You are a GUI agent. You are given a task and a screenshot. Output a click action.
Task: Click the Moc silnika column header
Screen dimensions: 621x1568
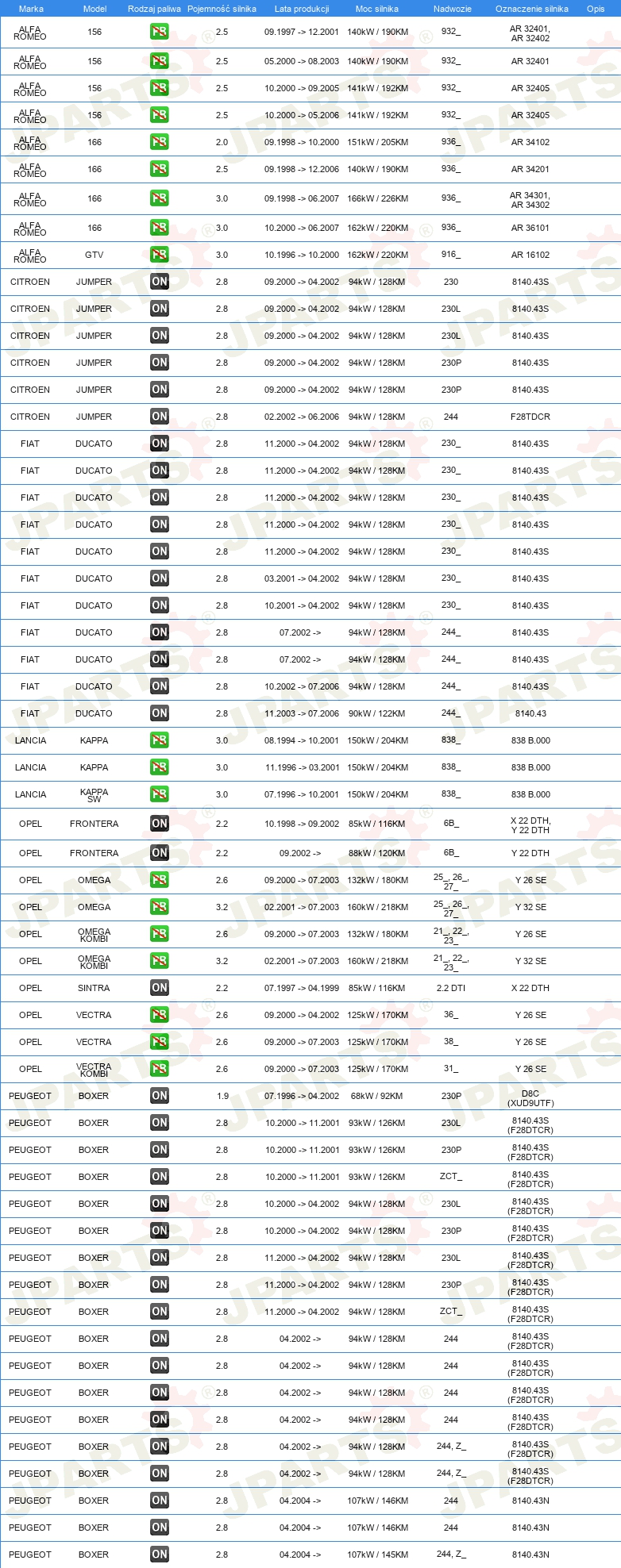tap(377, 9)
